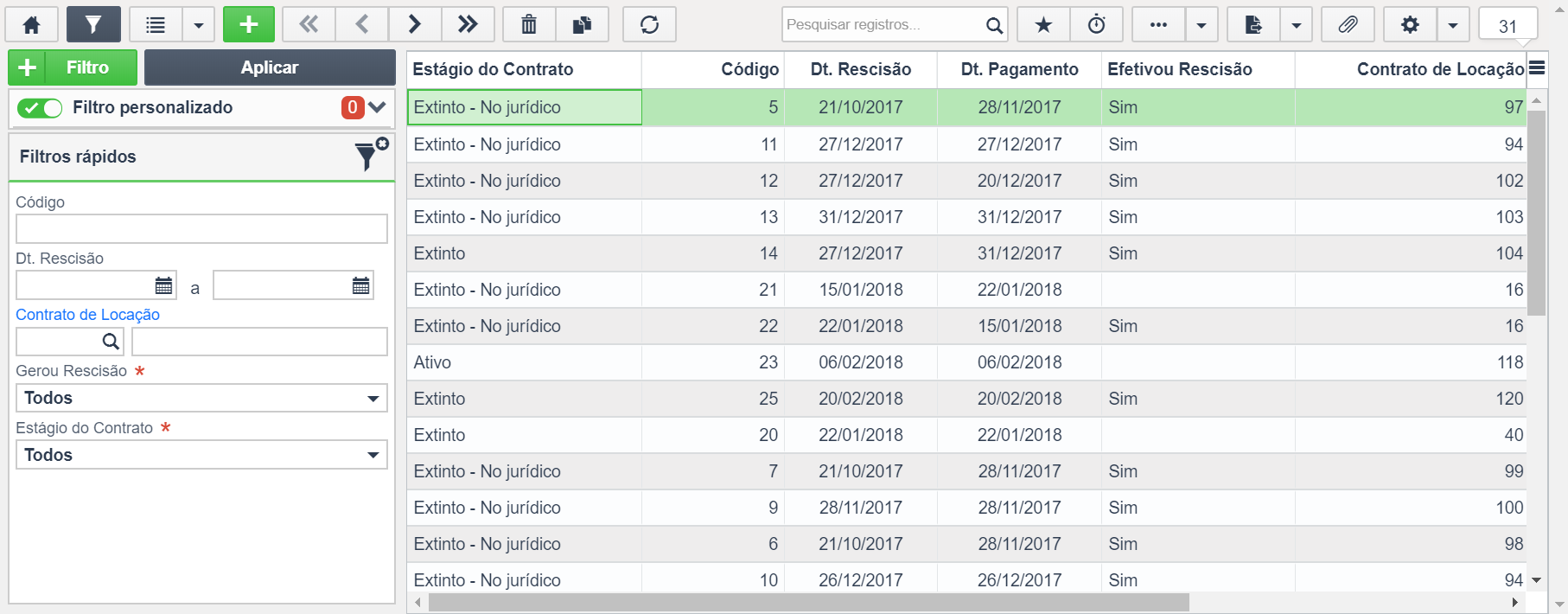Open the Gerou Rescisão dropdown
This screenshot has width=1568, height=614.
[x=201, y=399]
